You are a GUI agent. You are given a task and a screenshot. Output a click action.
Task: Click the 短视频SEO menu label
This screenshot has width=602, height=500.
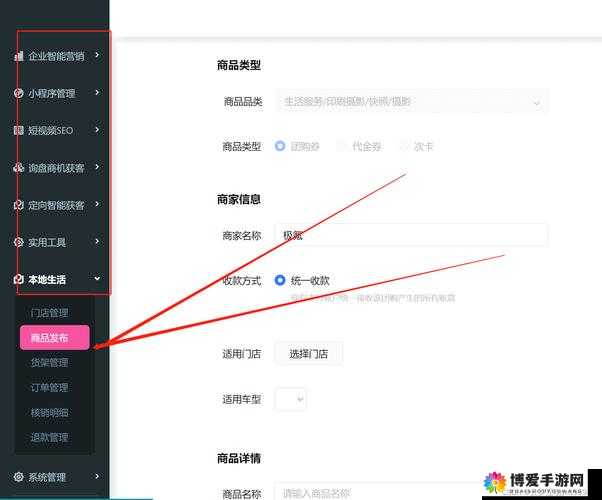click(x=50, y=130)
